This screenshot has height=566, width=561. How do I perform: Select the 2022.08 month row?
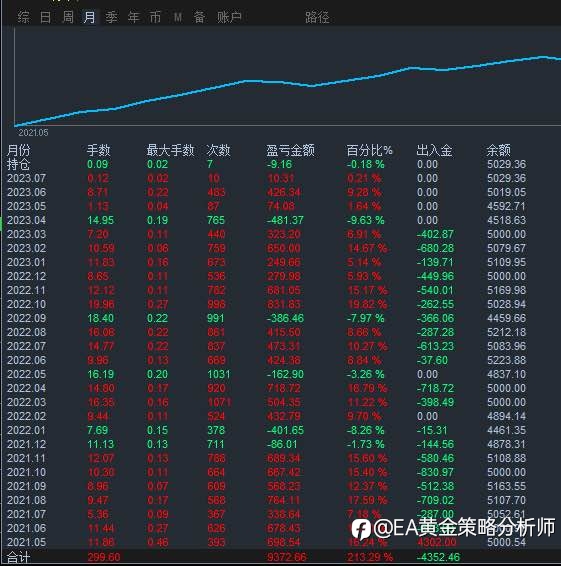[x=266, y=332]
